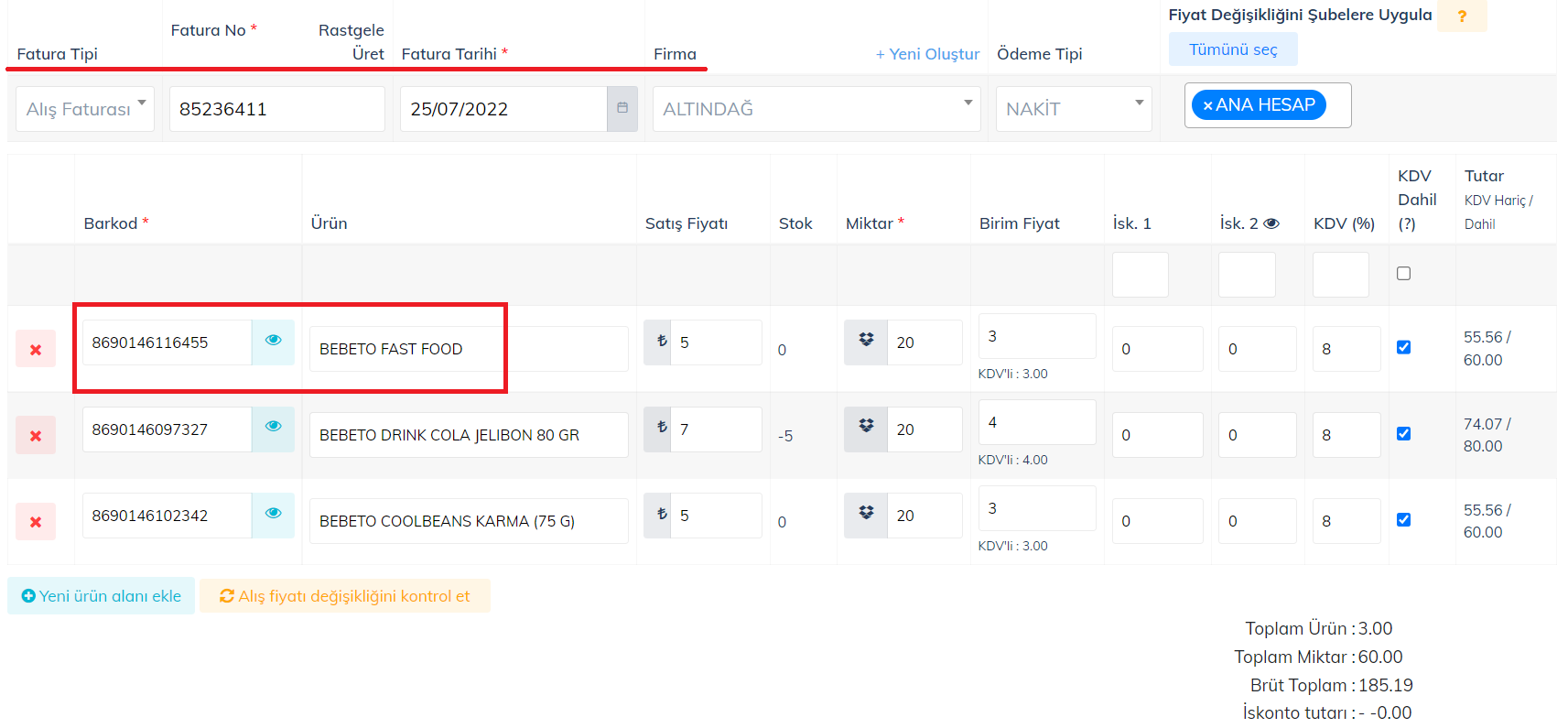Image resolution: width=1568 pixels, height=728 pixels.
Task: Click quantity box icon for BEBETO FAST FOOD
Action: pos(866,342)
